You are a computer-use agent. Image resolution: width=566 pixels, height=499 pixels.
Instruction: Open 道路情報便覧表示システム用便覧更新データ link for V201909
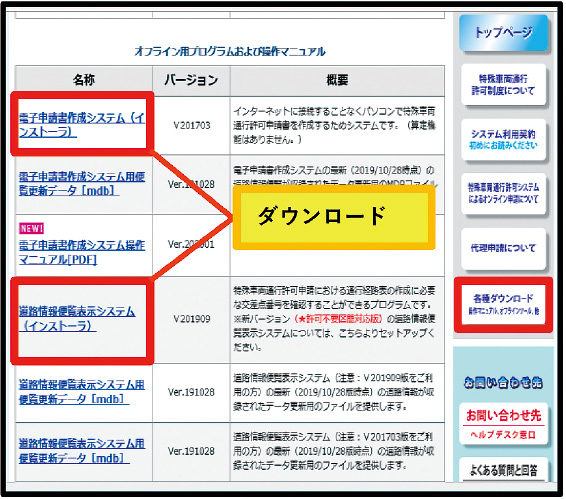pos(82,391)
